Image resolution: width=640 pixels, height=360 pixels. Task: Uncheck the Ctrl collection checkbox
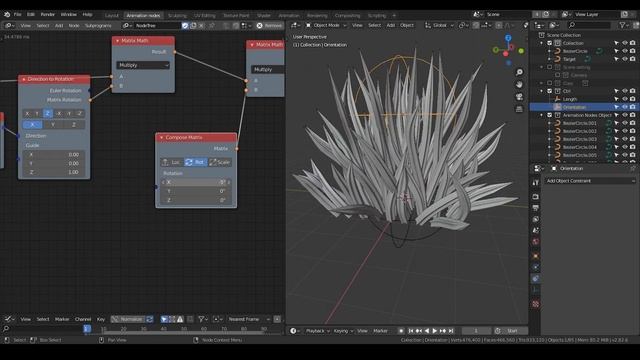550,91
